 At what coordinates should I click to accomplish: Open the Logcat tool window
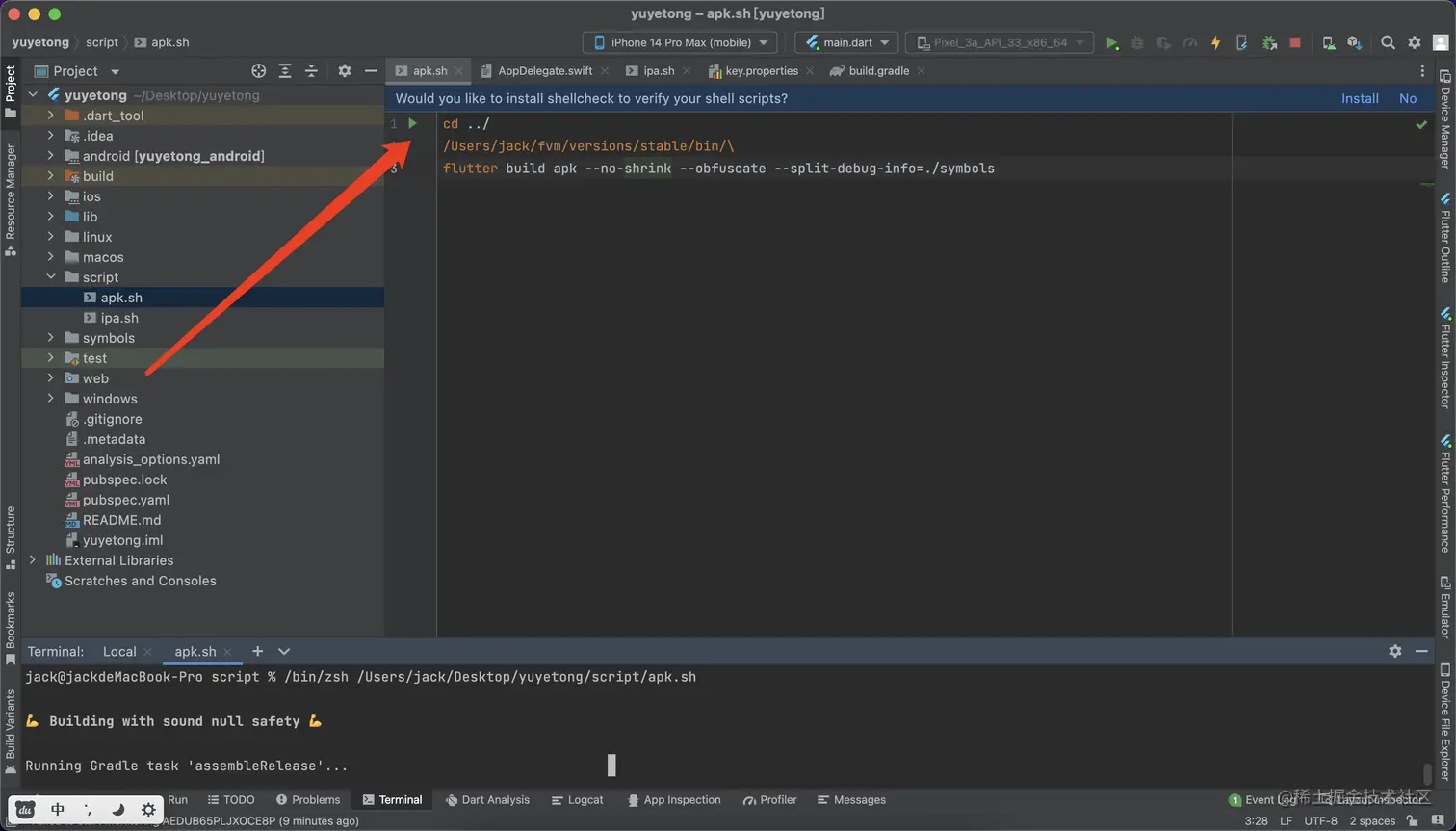click(x=577, y=800)
